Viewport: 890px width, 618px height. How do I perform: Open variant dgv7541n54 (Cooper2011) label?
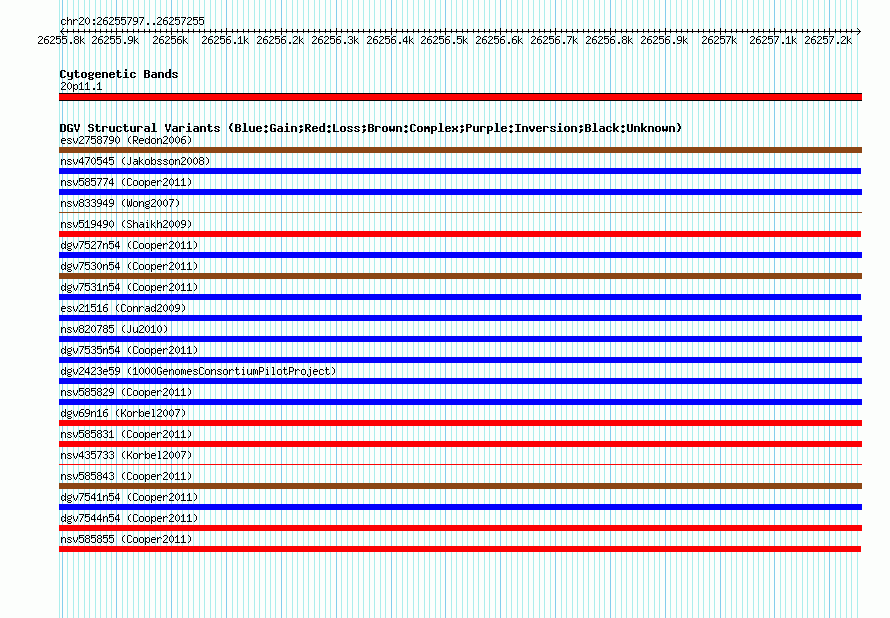129,497
